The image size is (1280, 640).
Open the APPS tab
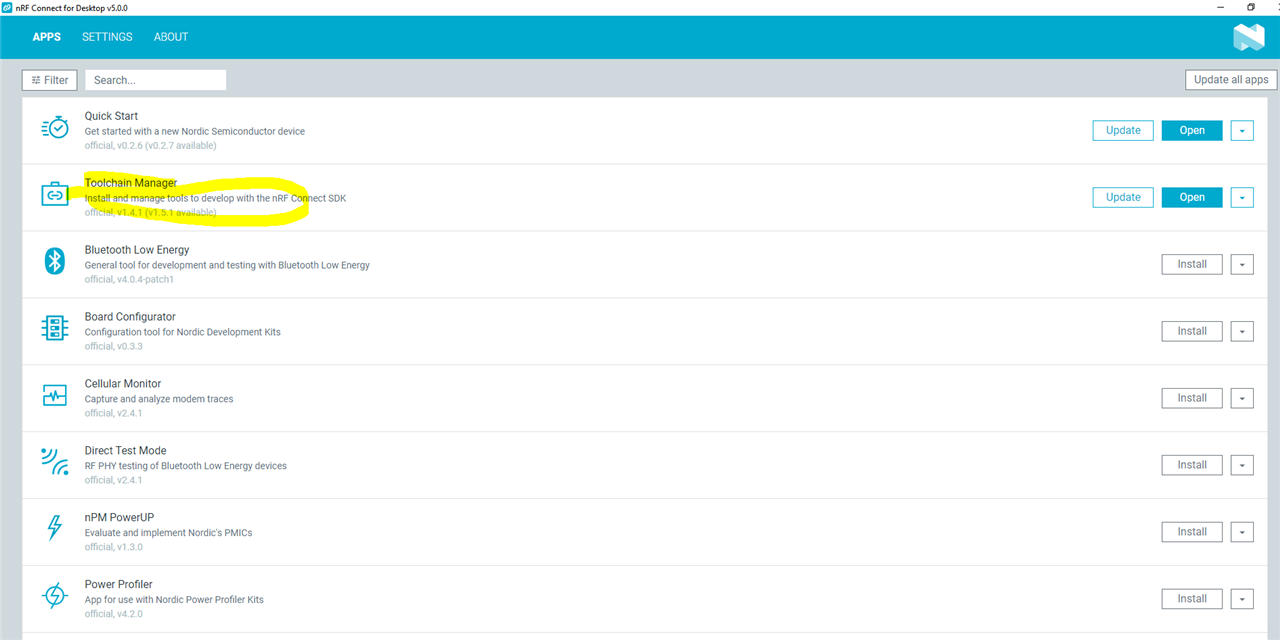click(x=46, y=37)
